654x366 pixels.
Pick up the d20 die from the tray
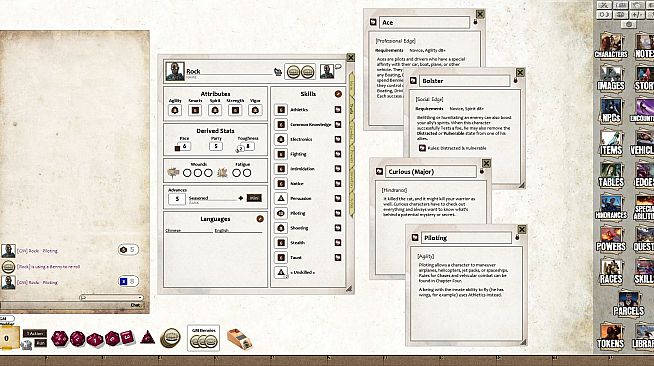[x=60, y=338]
